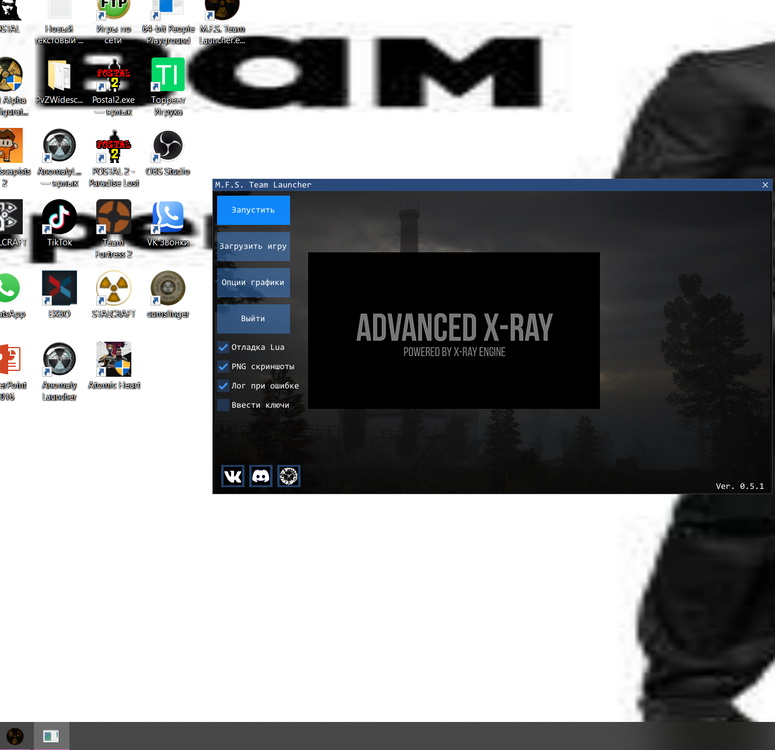Enable the Ввести ключи checkbox
Viewport: 775px width, 750px height.
tap(223, 405)
